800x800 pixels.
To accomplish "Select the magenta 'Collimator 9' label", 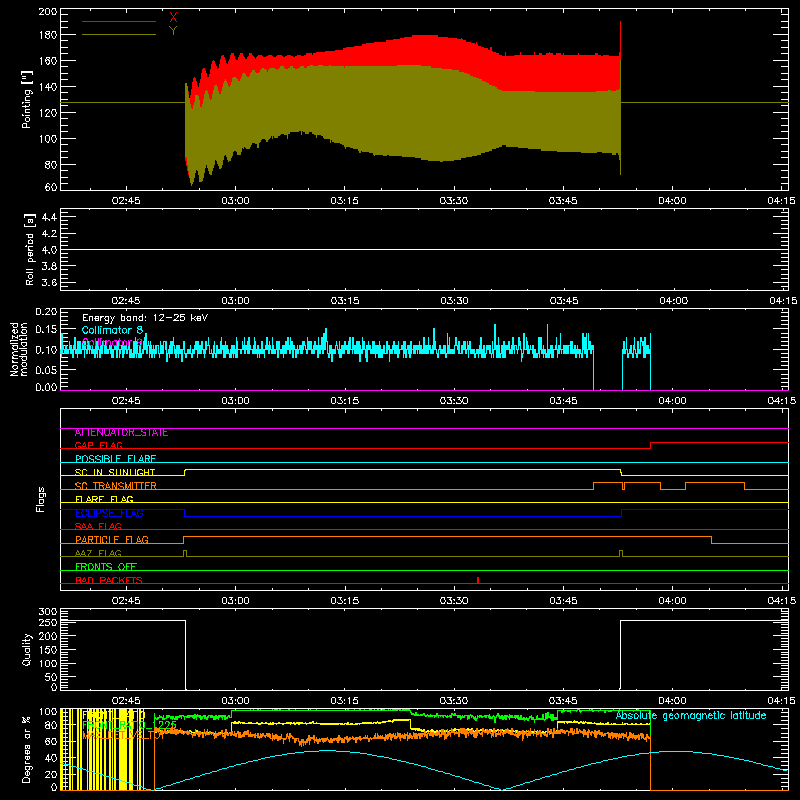I will [x=112, y=342].
